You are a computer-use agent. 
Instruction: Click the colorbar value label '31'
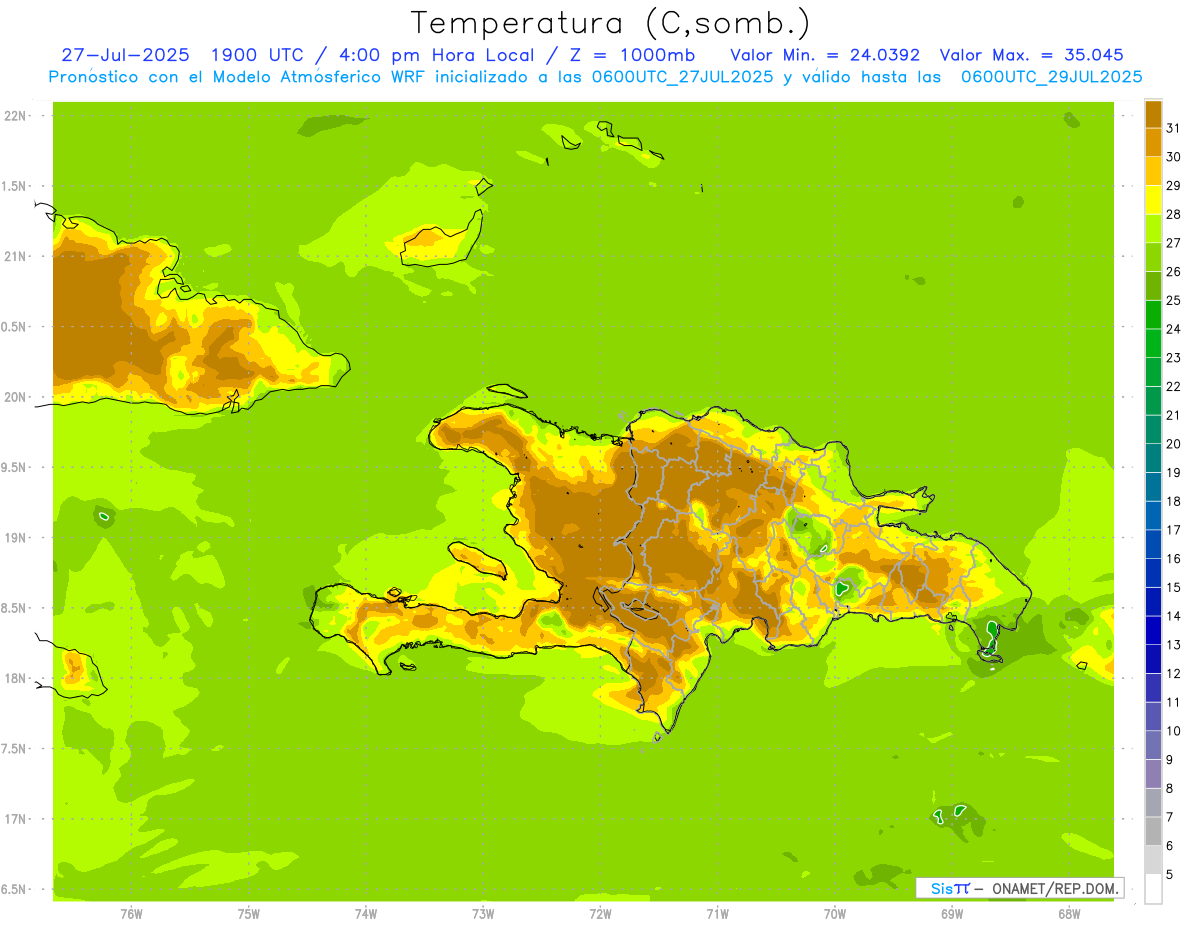point(1173,128)
